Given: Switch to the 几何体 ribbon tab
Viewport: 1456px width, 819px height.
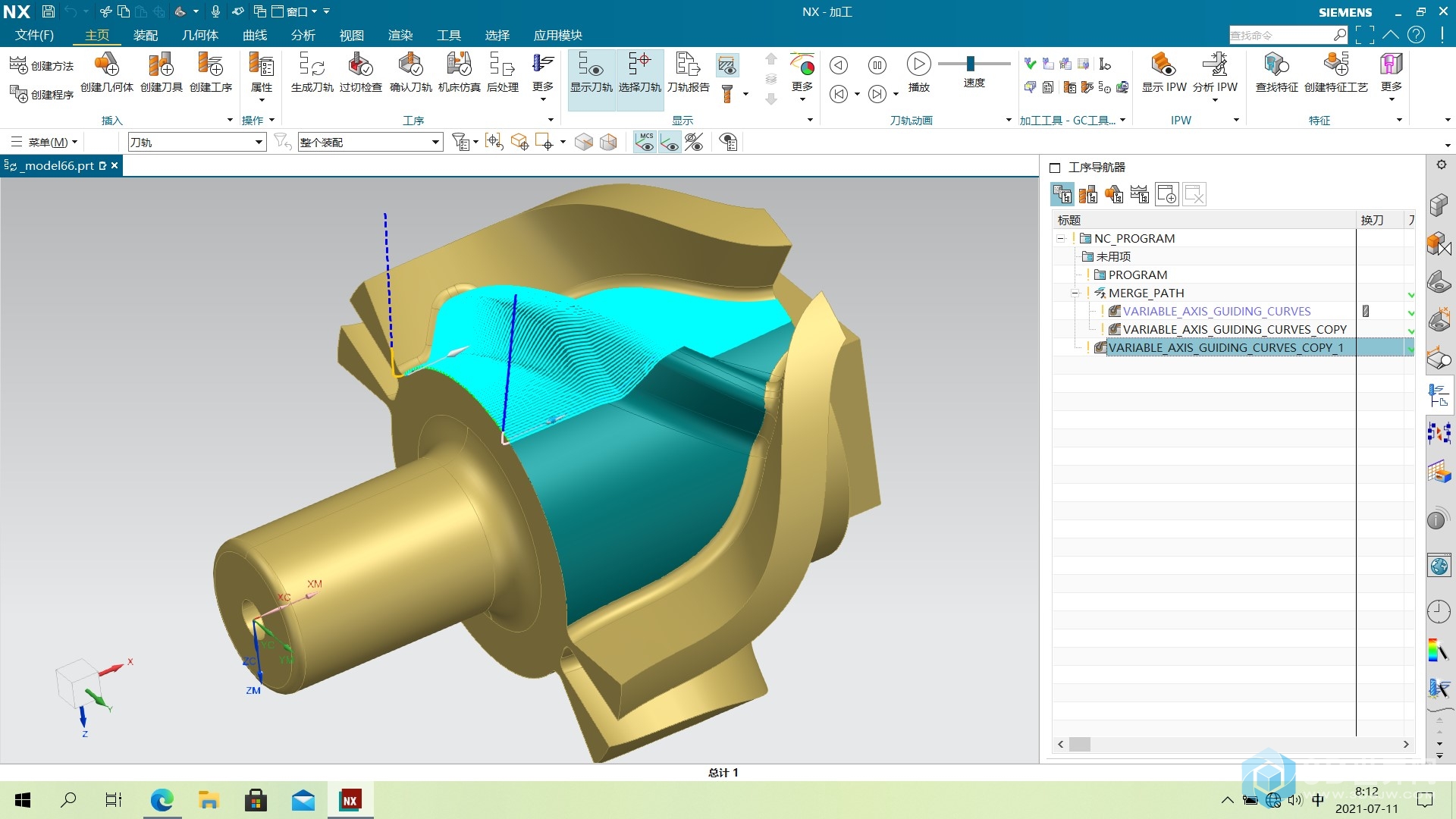Looking at the screenshot, I should pos(200,35).
